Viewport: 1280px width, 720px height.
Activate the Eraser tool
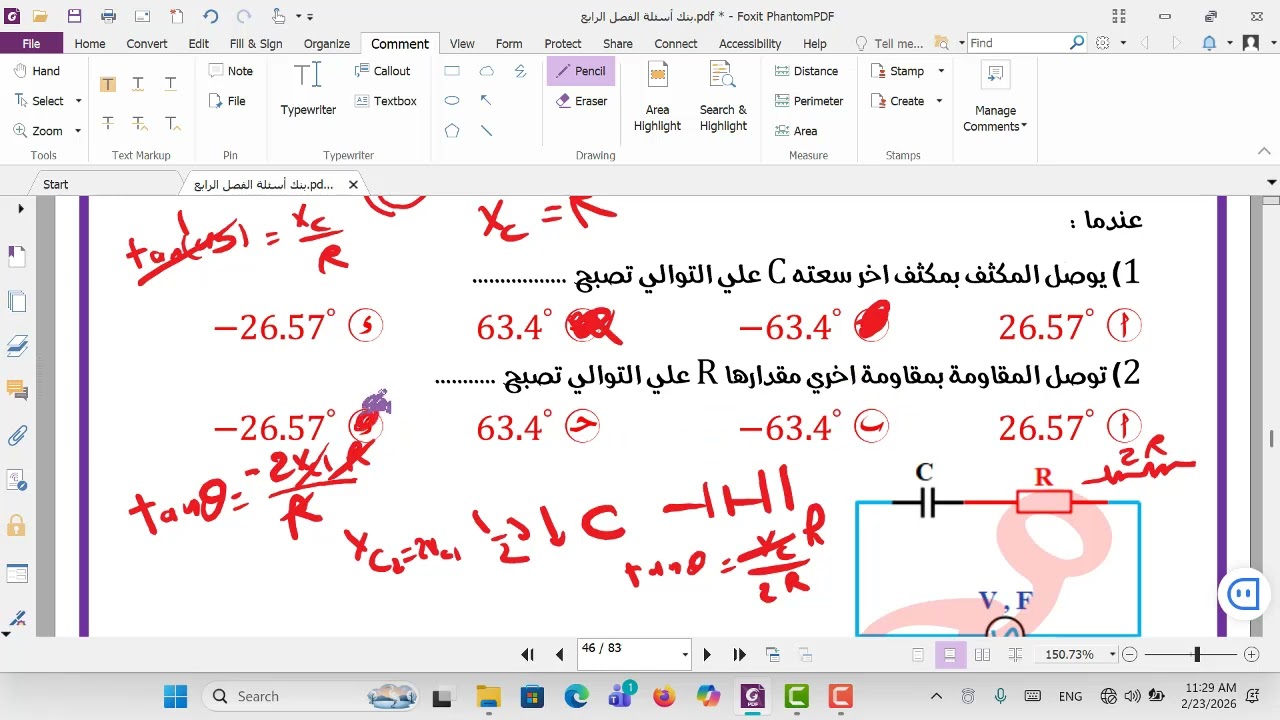[581, 101]
